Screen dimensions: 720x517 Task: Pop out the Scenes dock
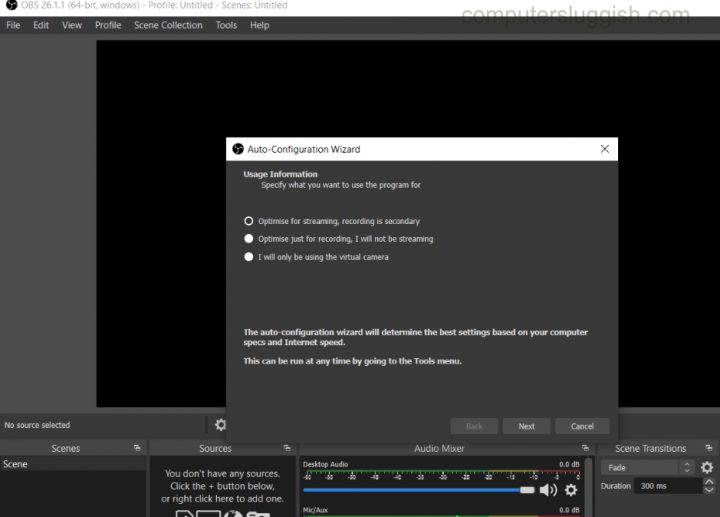[x=137, y=448]
